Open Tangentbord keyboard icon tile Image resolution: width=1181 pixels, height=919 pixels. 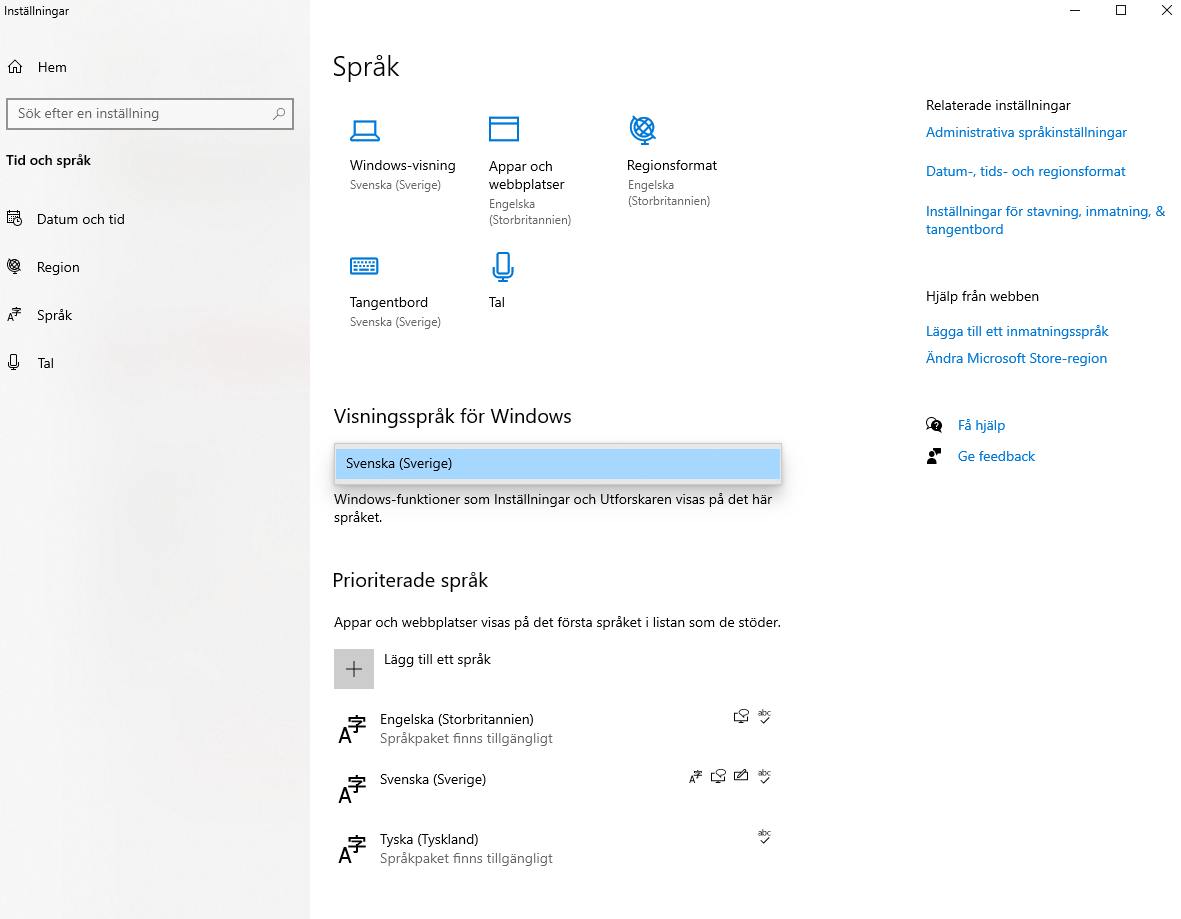pyautogui.click(x=364, y=266)
